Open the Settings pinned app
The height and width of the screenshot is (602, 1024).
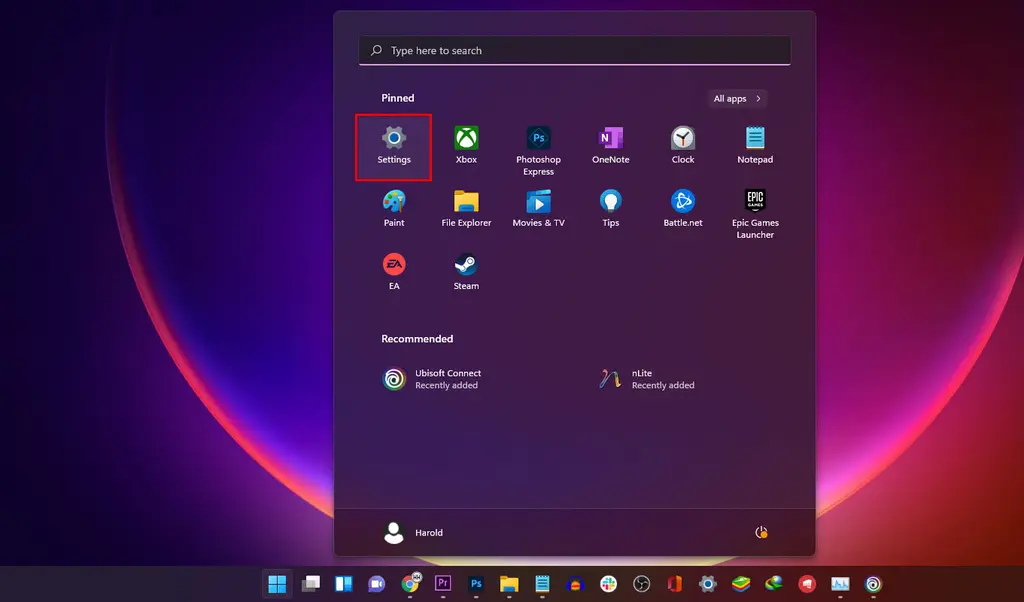pyautogui.click(x=394, y=146)
